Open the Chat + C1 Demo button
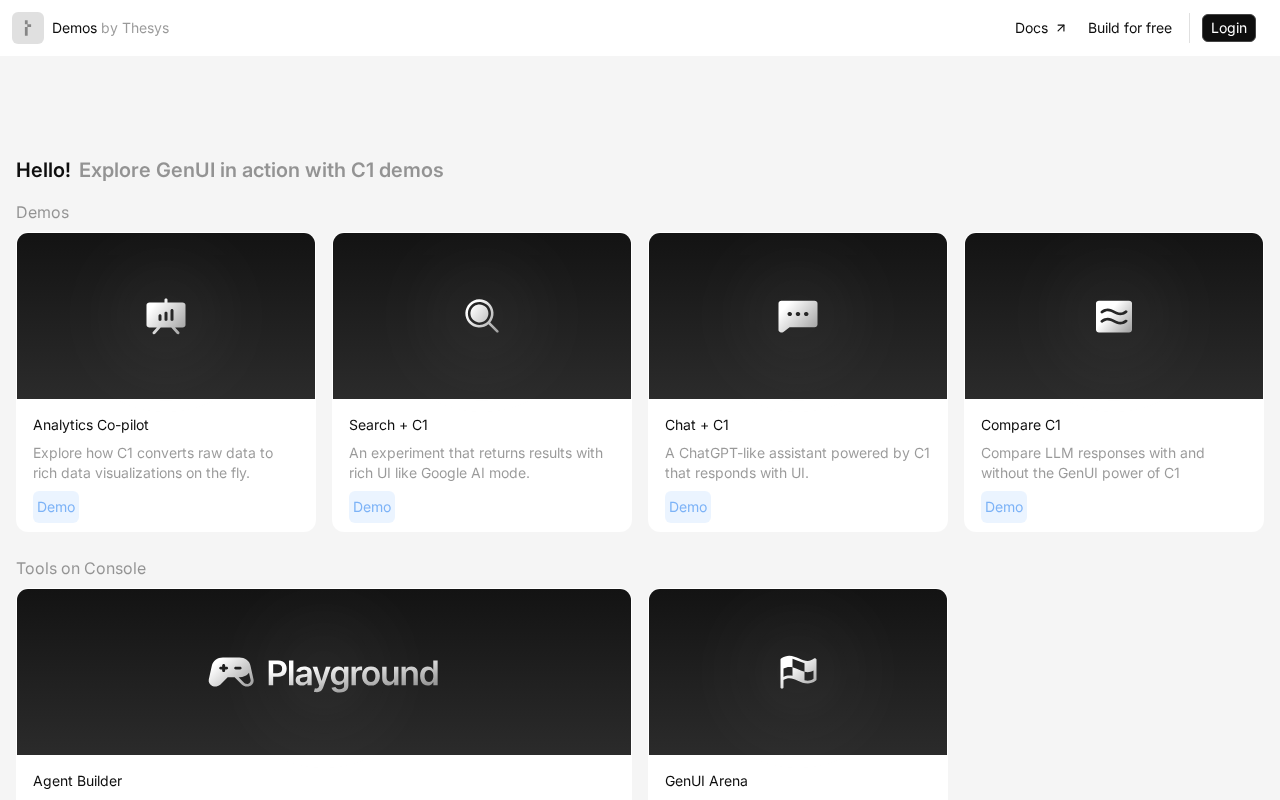 pyautogui.click(x=688, y=507)
